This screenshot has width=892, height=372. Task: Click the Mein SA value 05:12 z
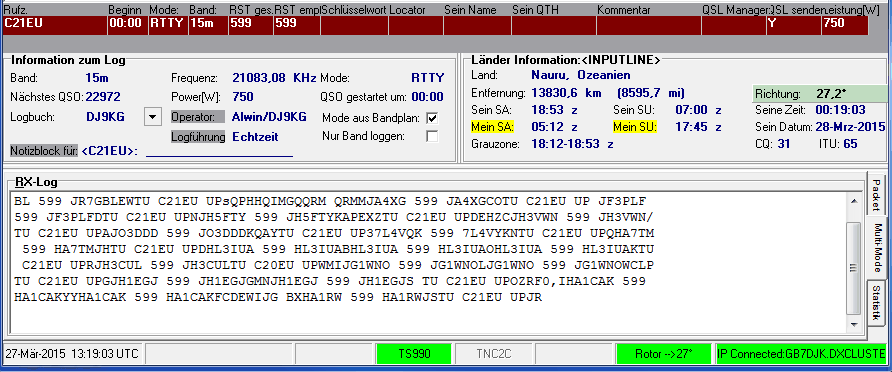click(555, 126)
